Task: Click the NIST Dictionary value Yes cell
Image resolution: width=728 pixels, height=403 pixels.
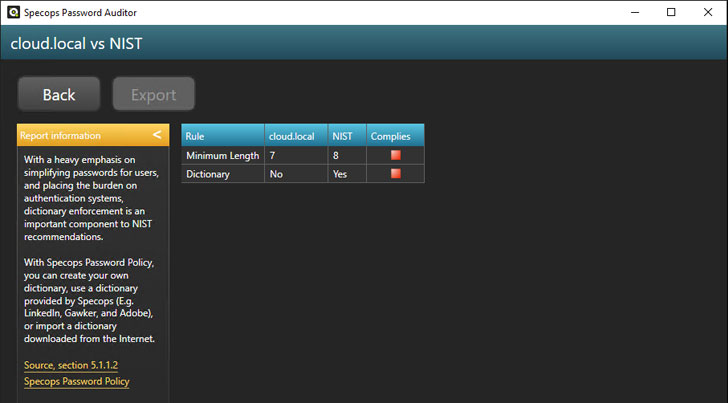Action: [346, 173]
